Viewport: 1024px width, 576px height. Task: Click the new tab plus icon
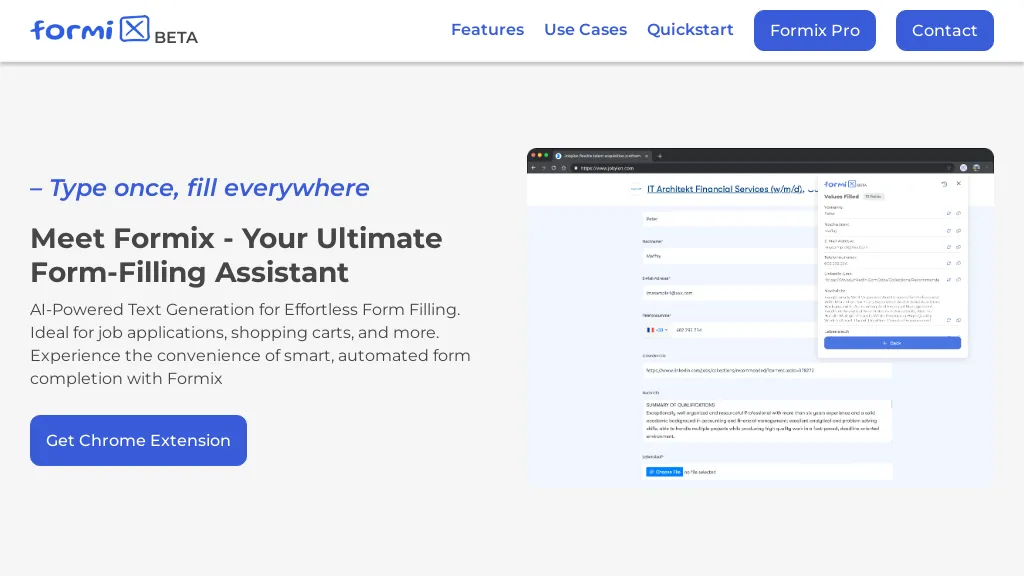660,156
